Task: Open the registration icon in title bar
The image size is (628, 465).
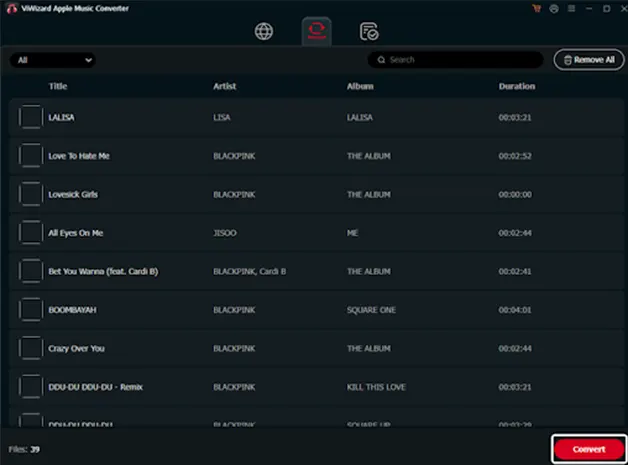Action: click(554, 8)
